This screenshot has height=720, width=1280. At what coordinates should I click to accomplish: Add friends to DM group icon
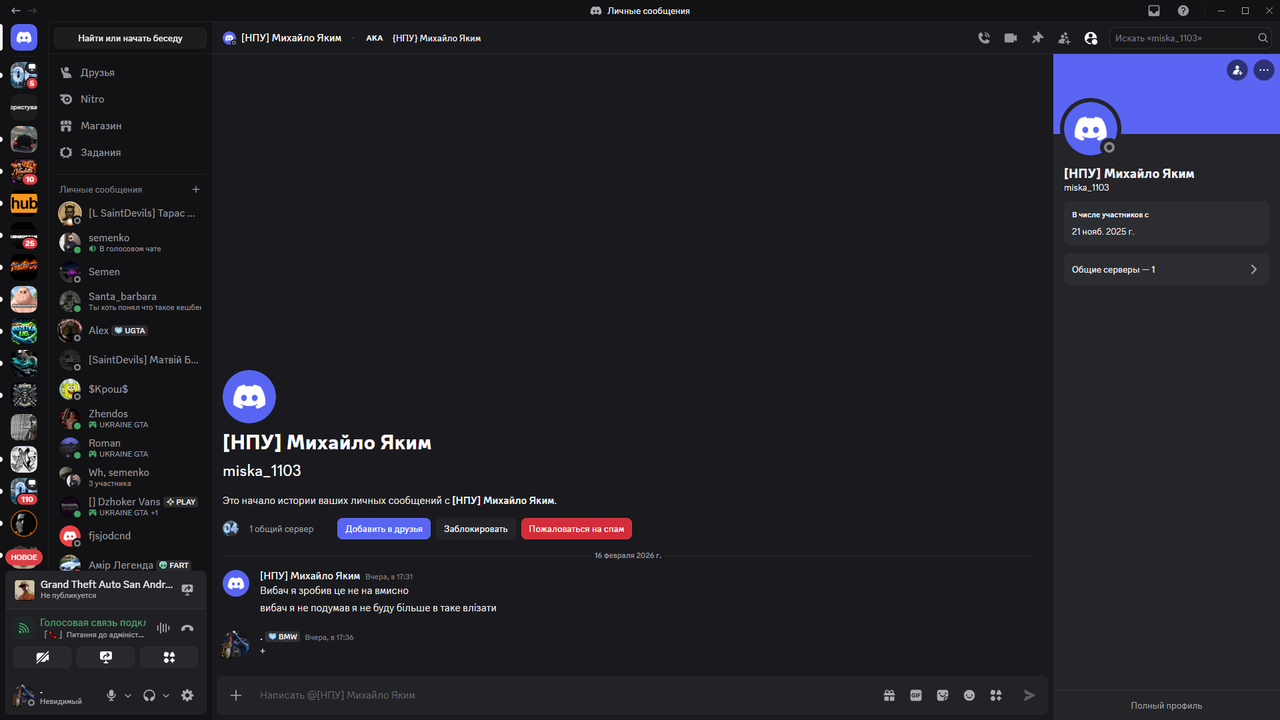[x=1064, y=38]
